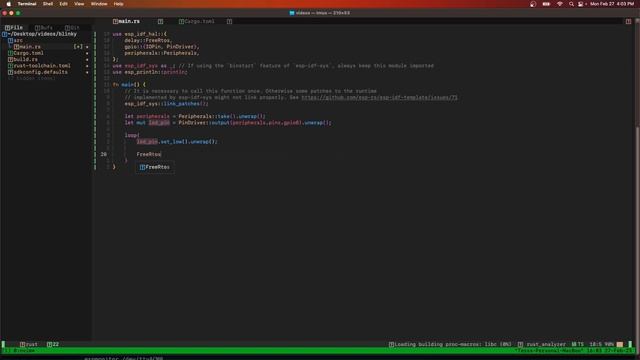Switch to the main.rs buffer tab
This screenshot has height=360, width=640.
tap(129, 21)
